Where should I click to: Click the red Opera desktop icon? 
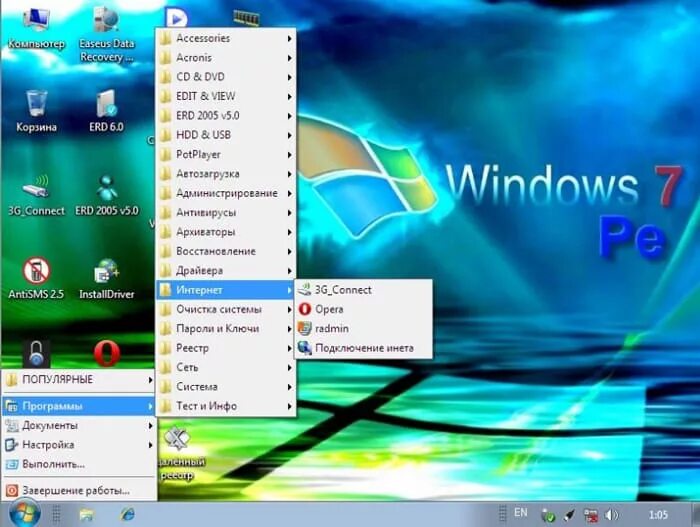pos(107,353)
